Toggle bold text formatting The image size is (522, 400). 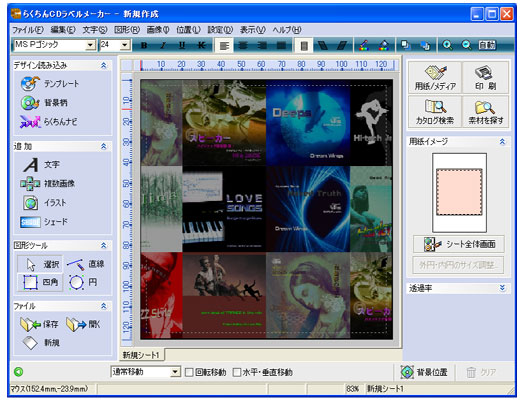pos(144,45)
